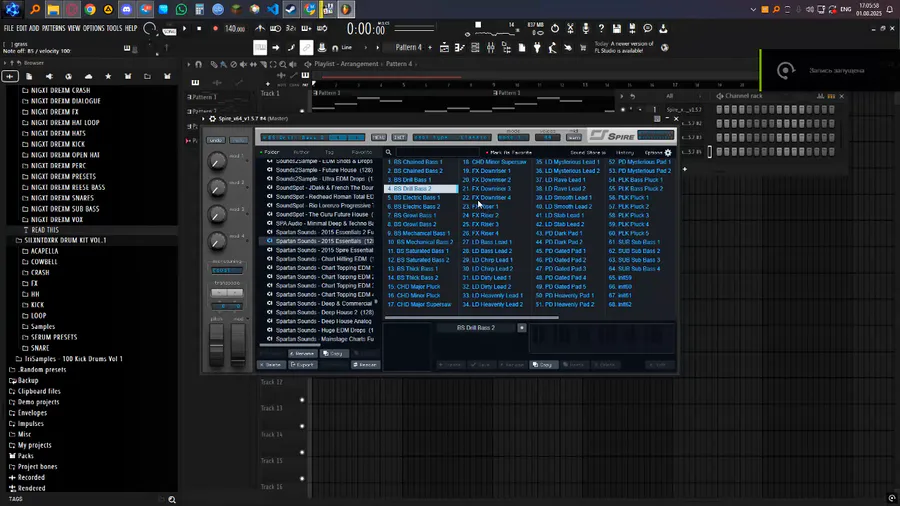
Task: Click the browser folder icon tab
Action: (x=148, y=76)
